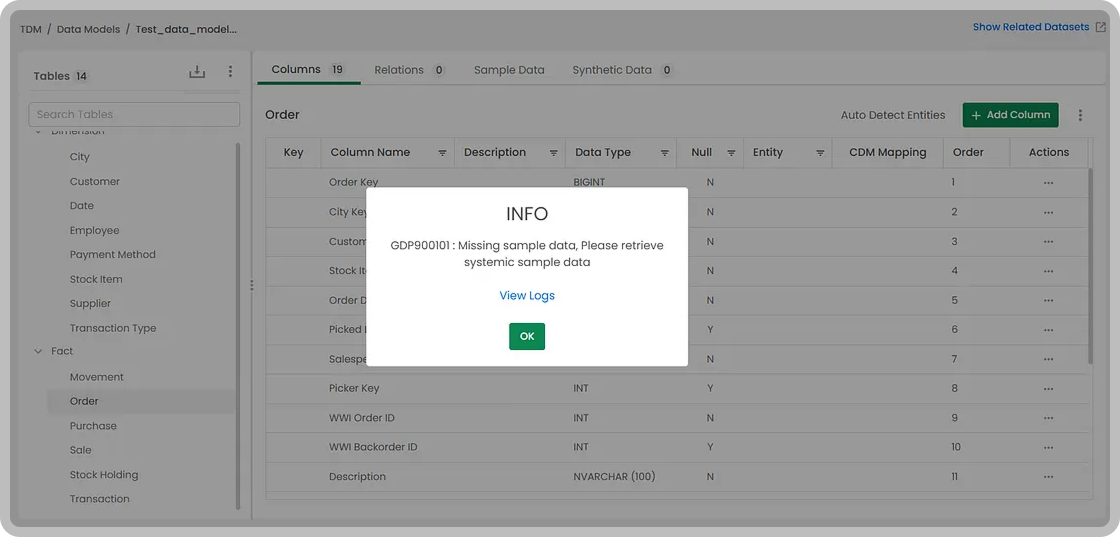
Task: Open actions menu for WWI Order ID row
Action: click(1049, 418)
